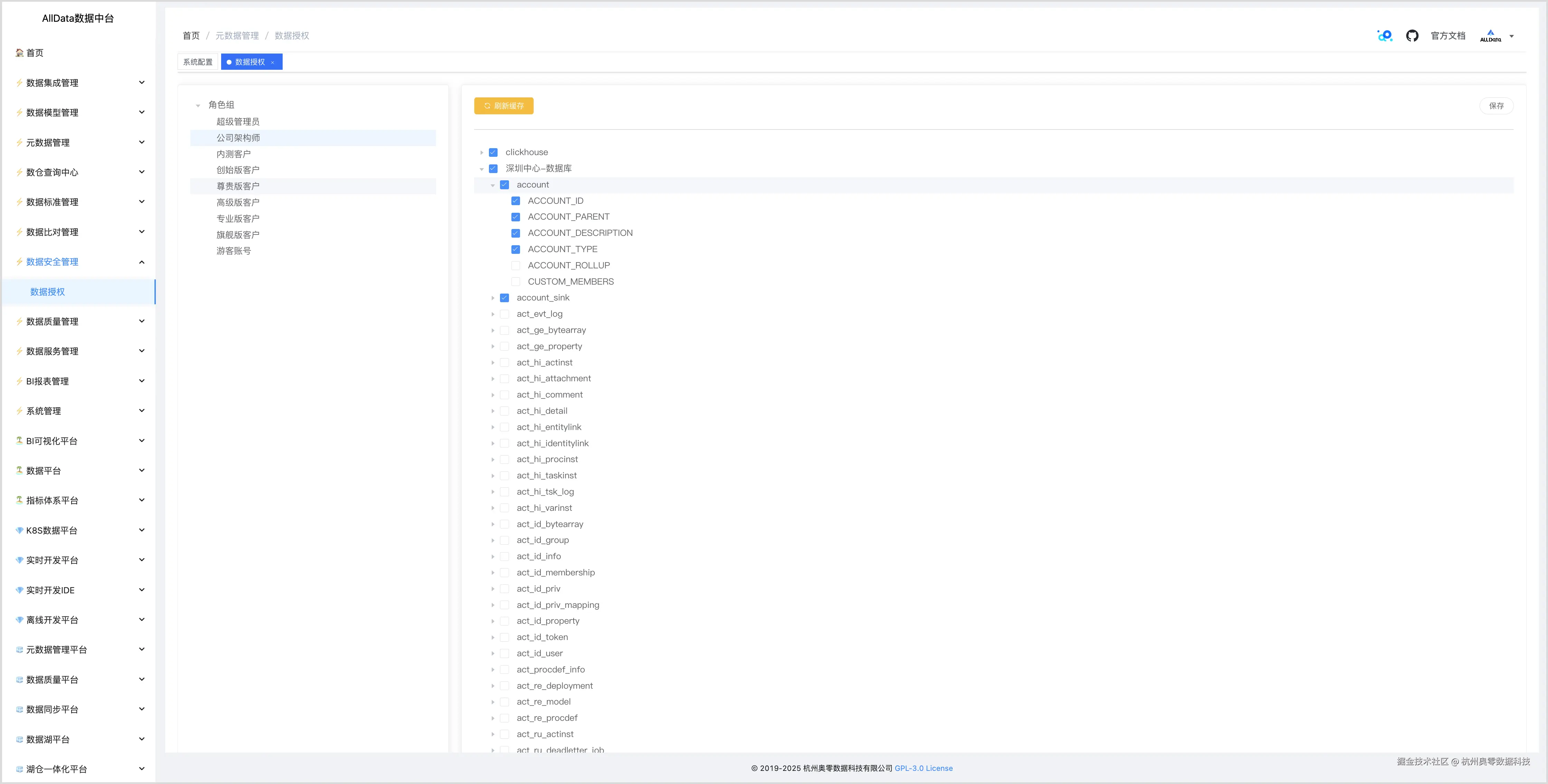The width and height of the screenshot is (1548, 784).
Task: Open the 官方文档 link
Action: tap(1448, 36)
